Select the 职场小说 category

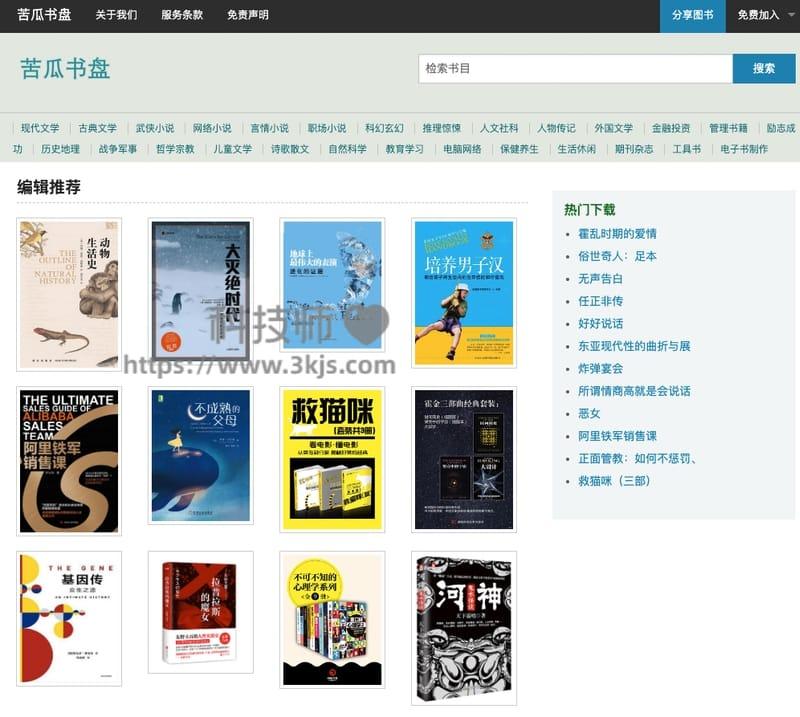tap(327, 128)
